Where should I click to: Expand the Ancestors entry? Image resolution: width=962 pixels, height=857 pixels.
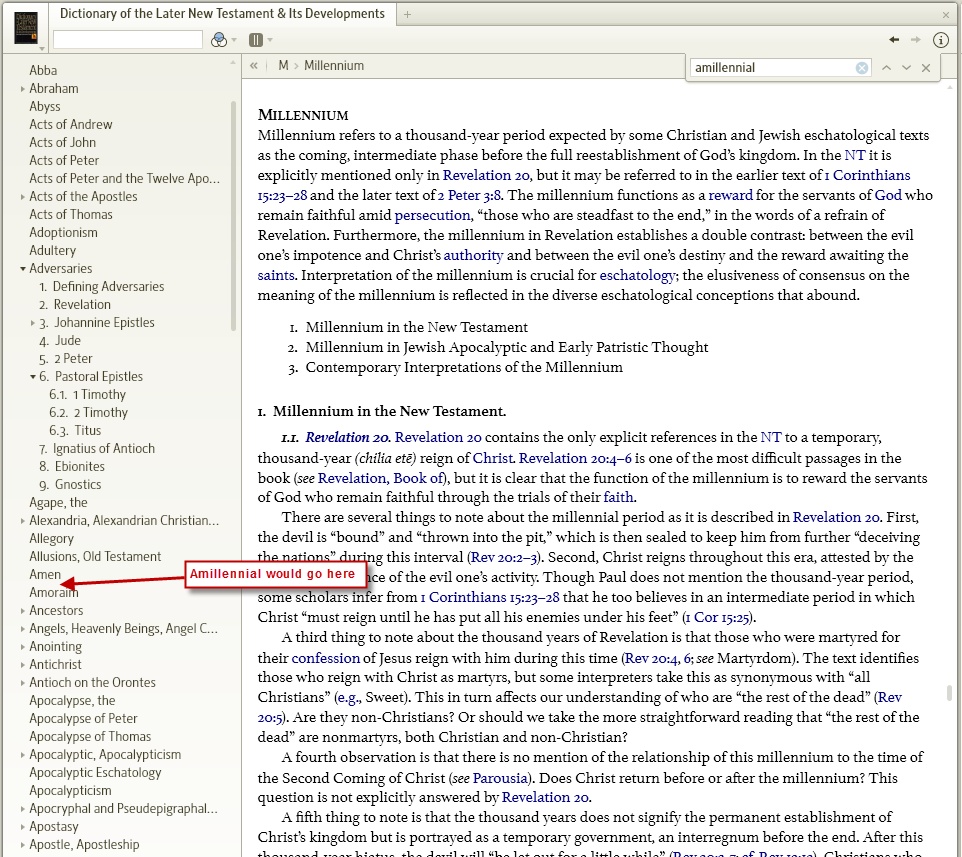[23, 611]
